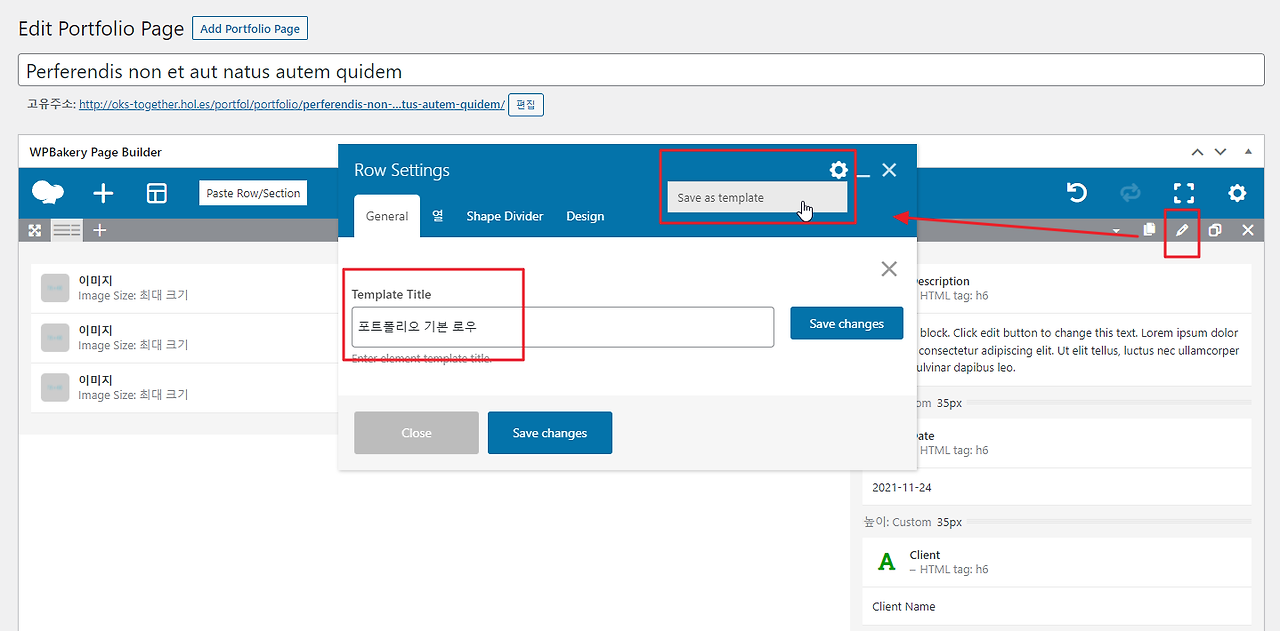Switch to the General tab
This screenshot has height=631, width=1280.
(387, 216)
